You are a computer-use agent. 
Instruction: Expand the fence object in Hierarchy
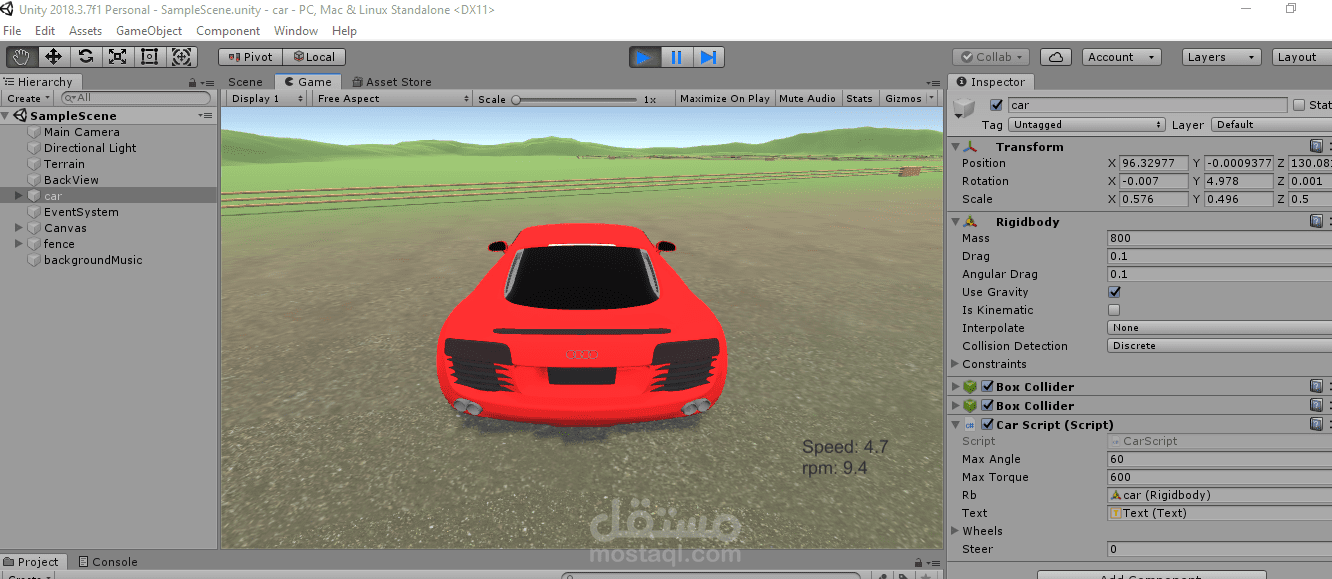[x=18, y=244]
